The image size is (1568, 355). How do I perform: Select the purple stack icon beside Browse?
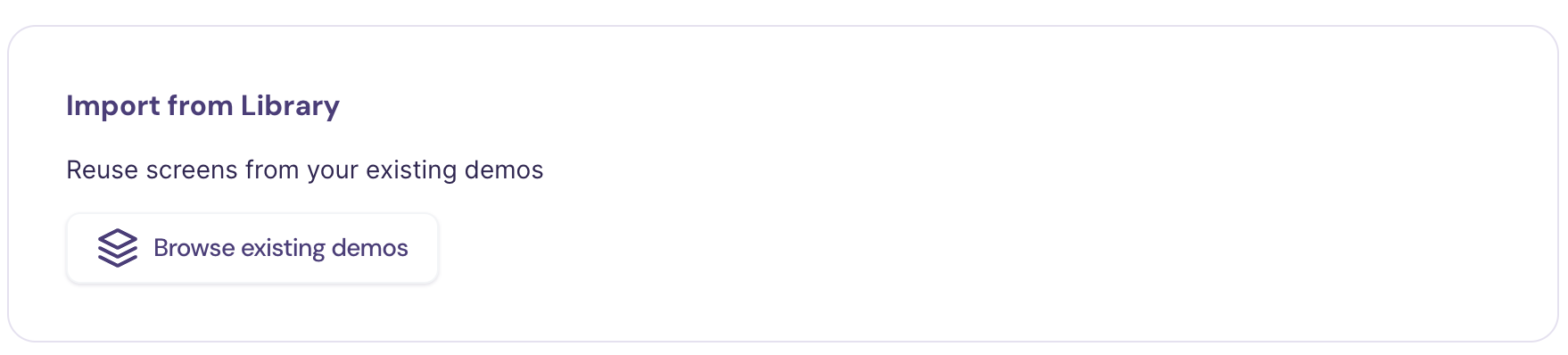pyautogui.click(x=117, y=248)
